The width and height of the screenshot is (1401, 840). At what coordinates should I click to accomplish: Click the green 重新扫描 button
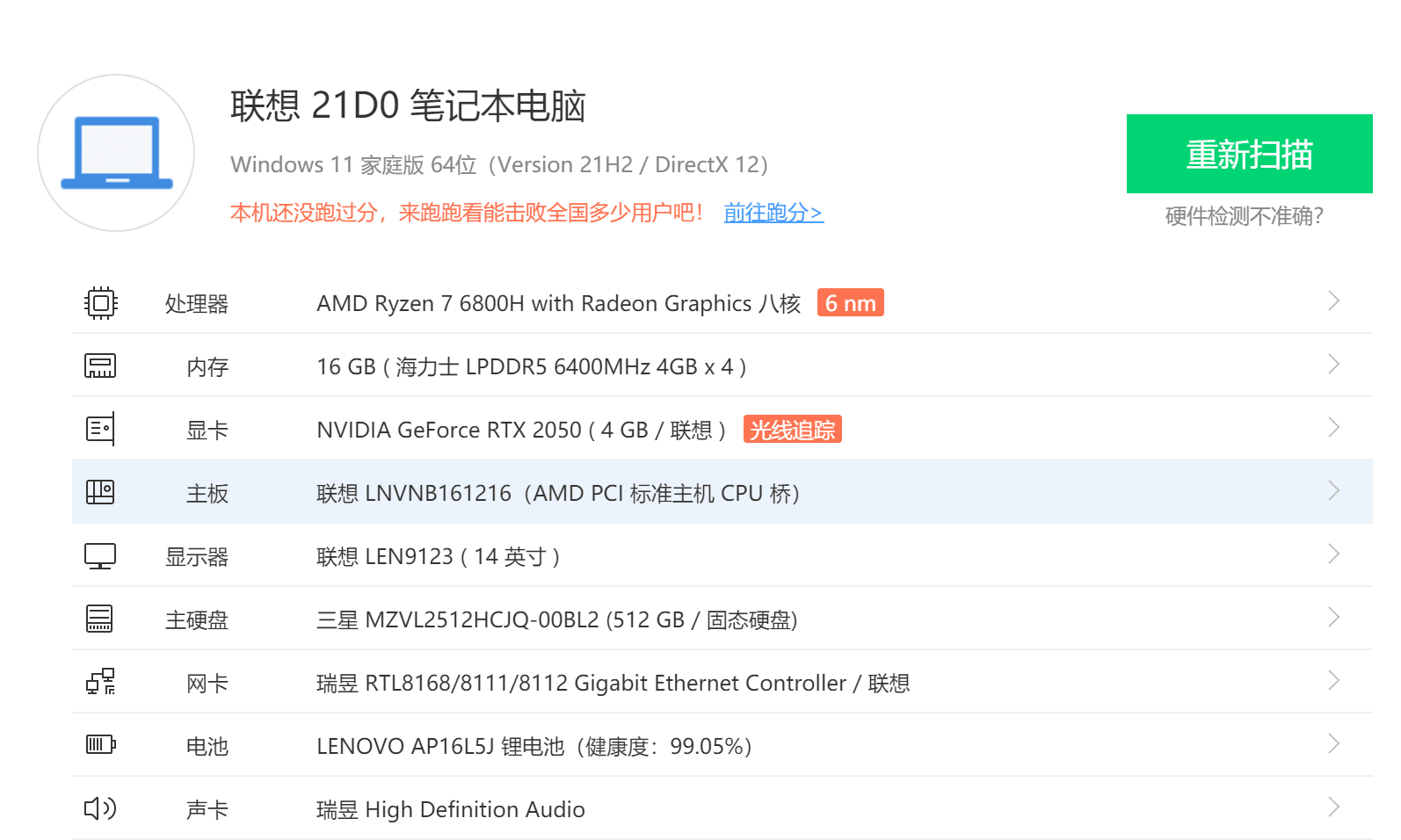click(x=1249, y=154)
